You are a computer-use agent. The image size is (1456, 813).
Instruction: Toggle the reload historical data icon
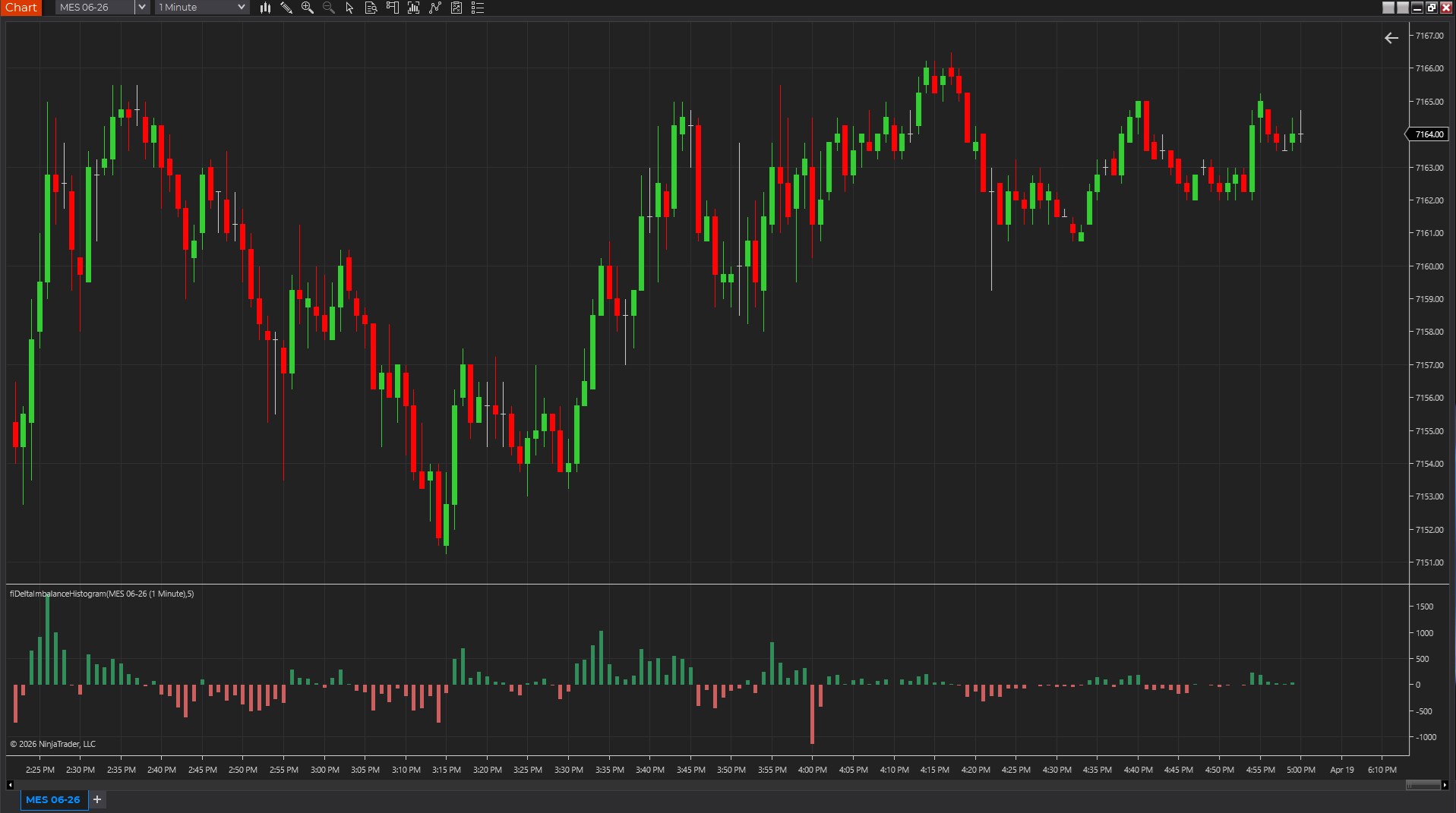(x=456, y=8)
